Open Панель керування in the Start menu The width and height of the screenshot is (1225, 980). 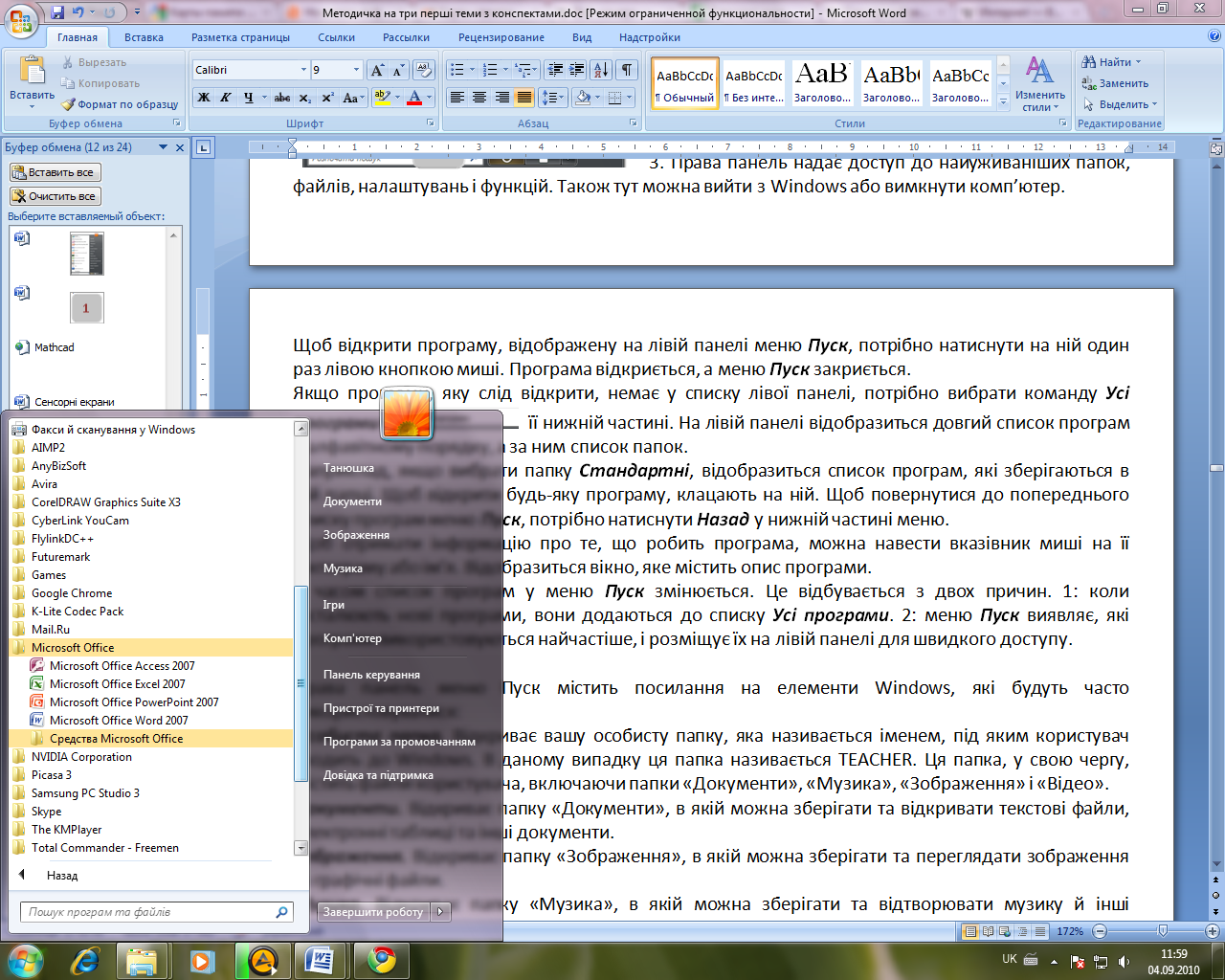[x=371, y=675]
